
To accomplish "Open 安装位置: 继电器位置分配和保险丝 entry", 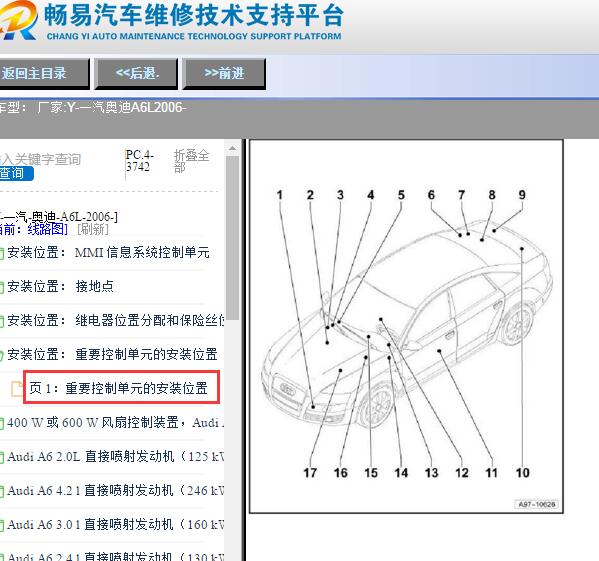I will tap(115, 320).
